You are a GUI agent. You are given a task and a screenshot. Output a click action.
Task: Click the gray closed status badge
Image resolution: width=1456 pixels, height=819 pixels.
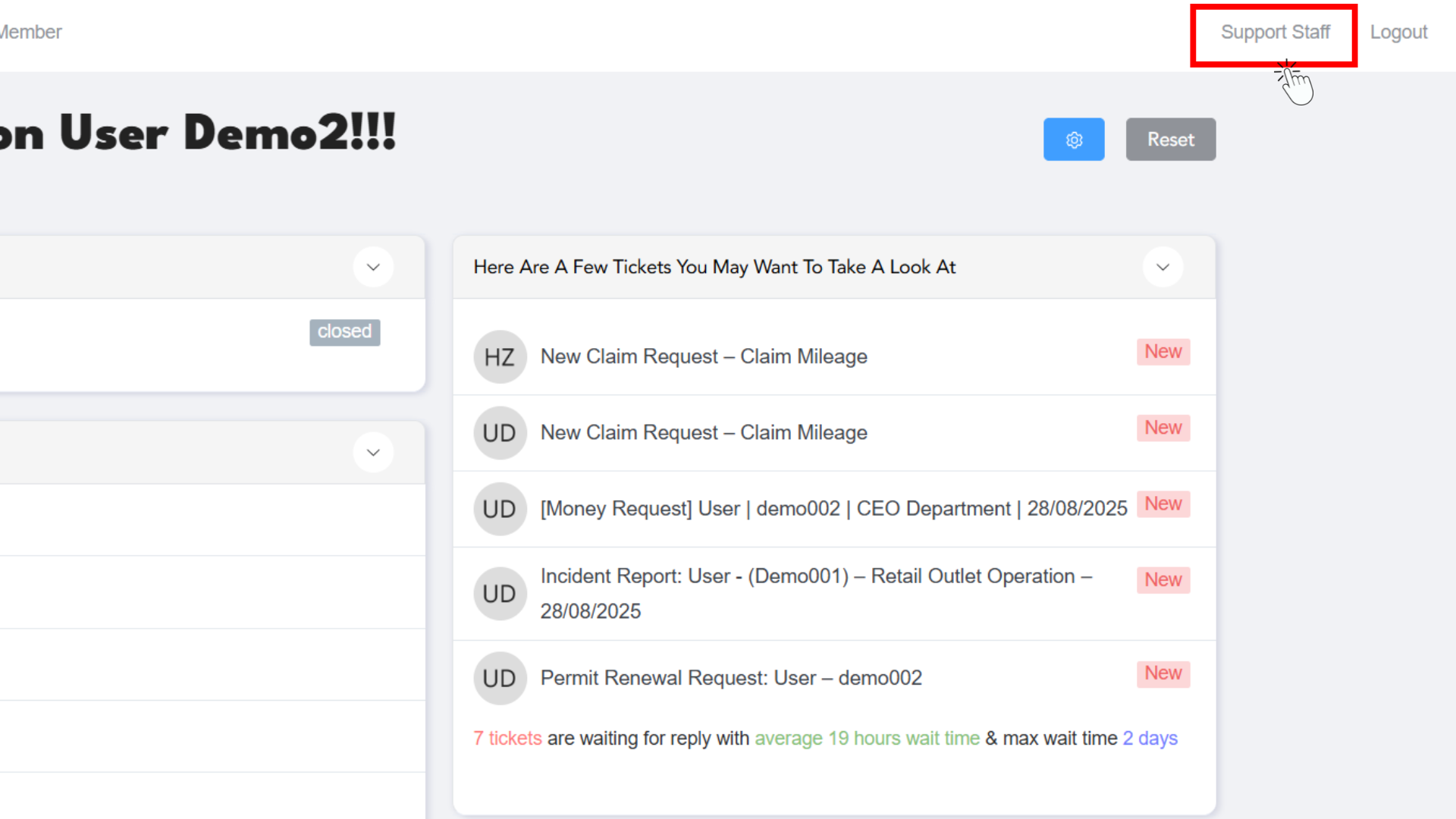click(344, 331)
